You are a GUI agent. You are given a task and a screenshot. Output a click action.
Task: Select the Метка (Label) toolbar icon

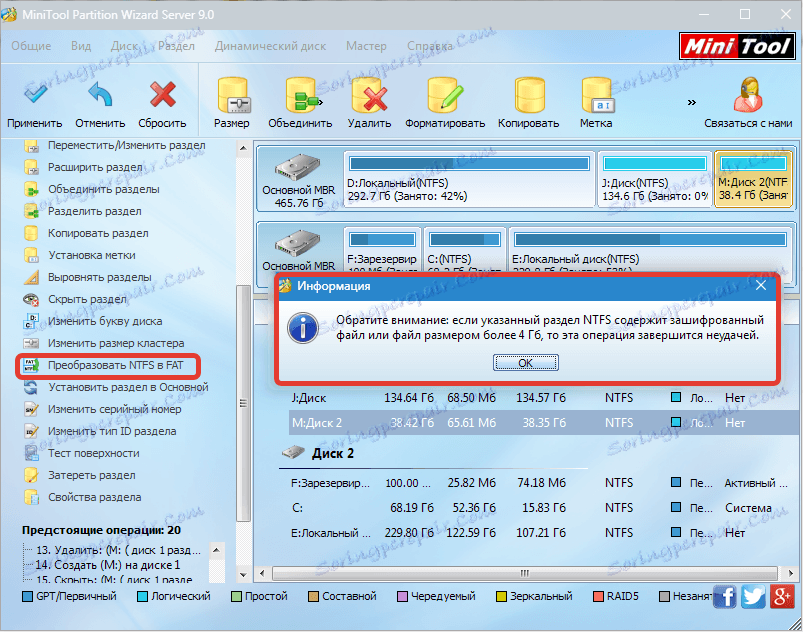click(x=597, y=95)
